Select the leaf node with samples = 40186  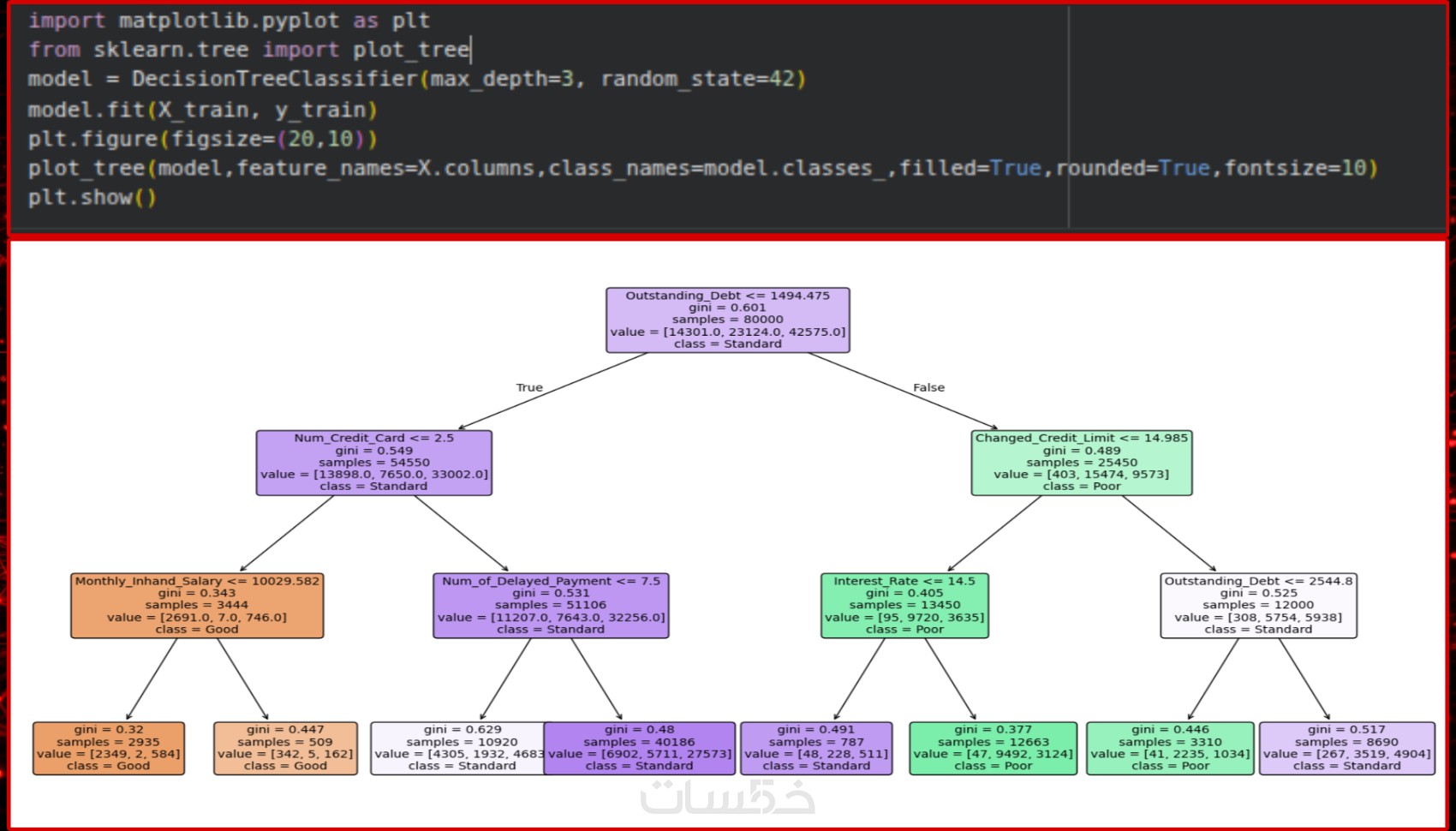coord(640,748)
